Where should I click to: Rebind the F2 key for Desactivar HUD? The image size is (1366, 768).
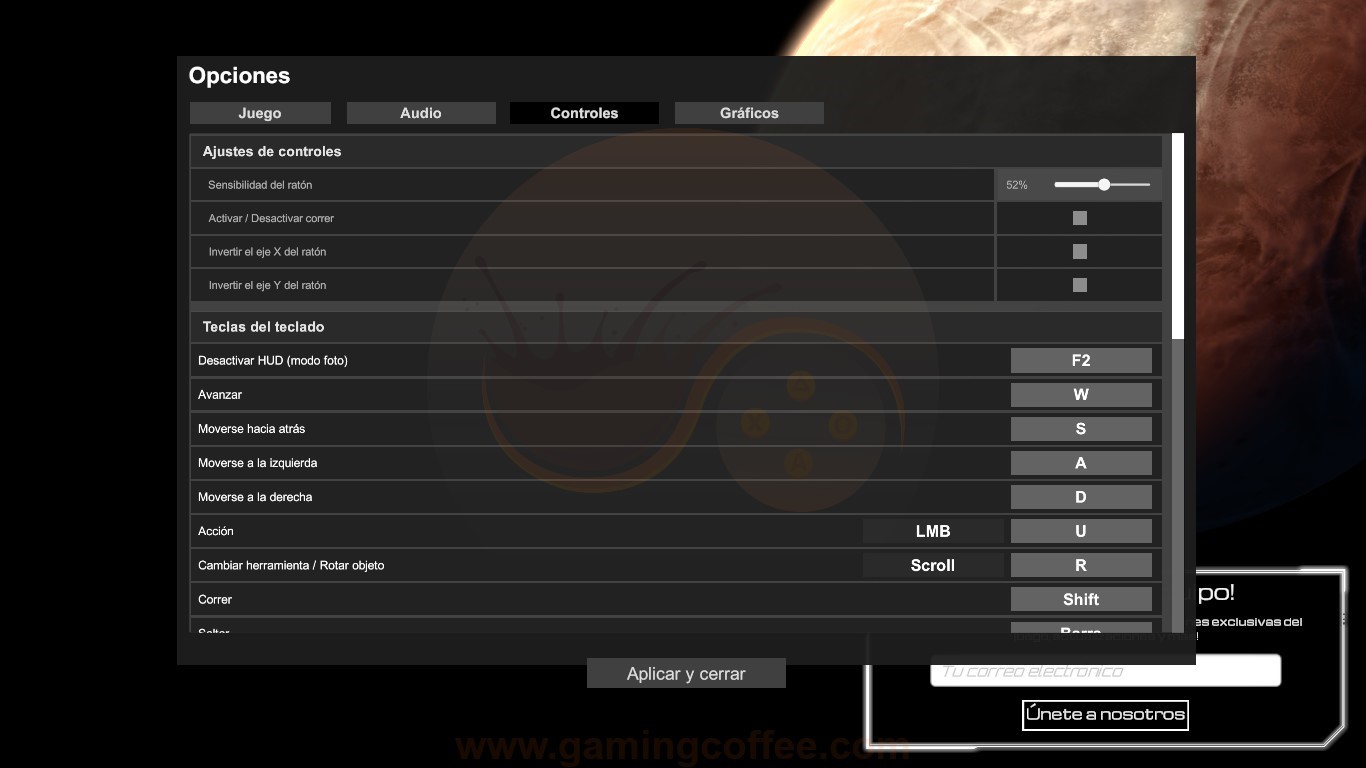tap(1081, 360)
